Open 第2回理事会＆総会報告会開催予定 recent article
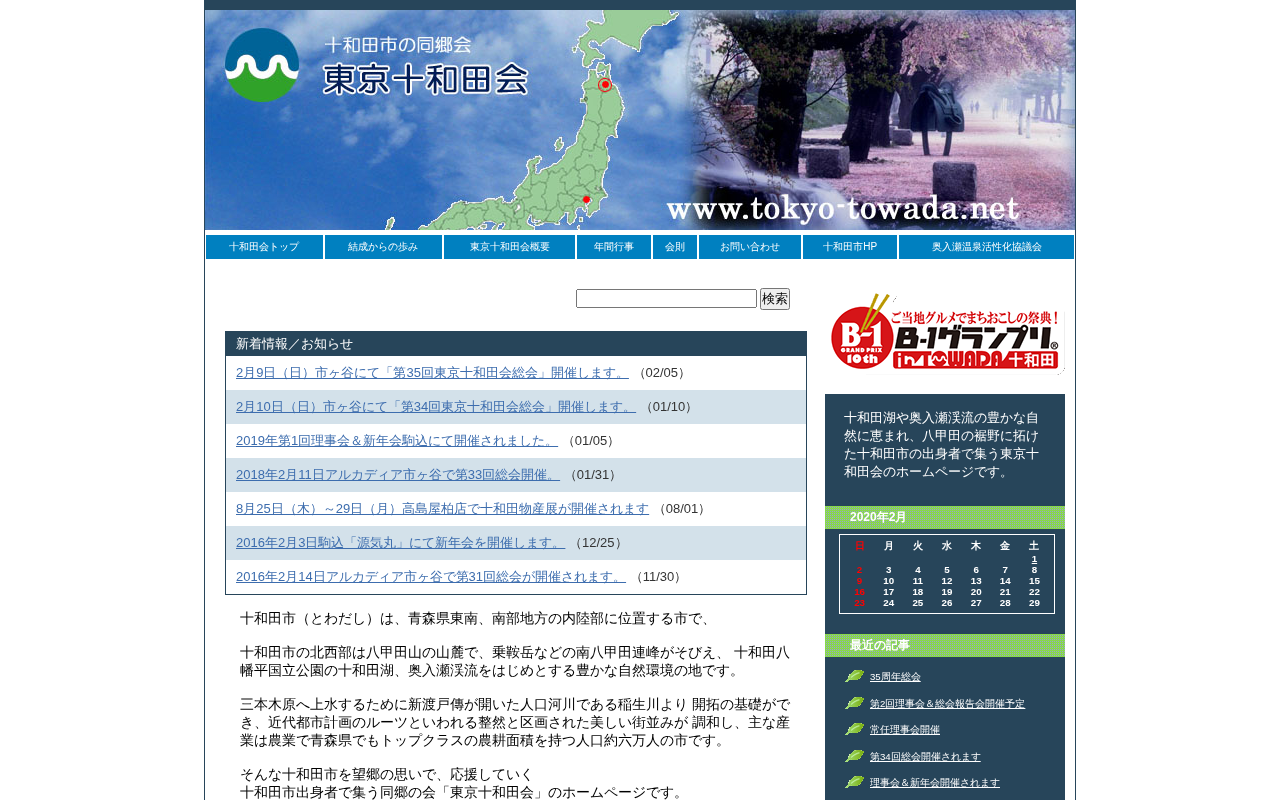This screenshot has width=1280, height=800. (947, 704)
